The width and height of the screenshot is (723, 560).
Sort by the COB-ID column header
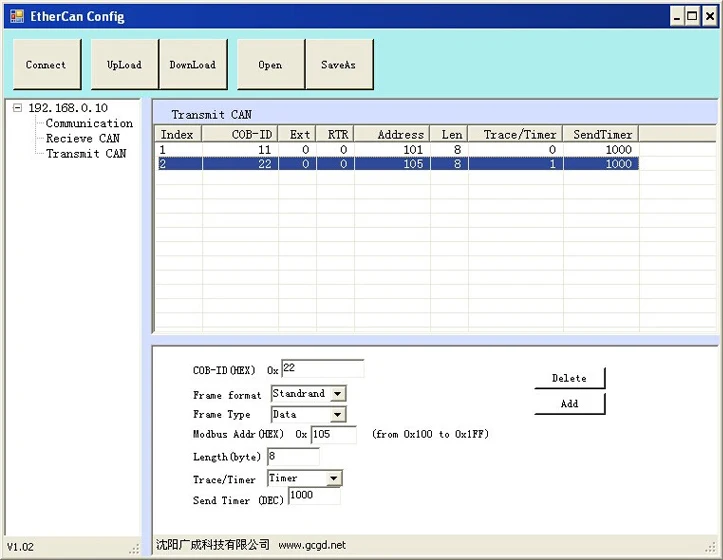[x=240, y=134]
